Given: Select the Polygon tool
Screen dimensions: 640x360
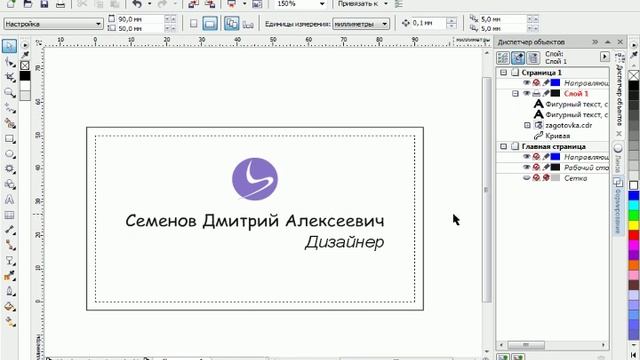Looking at the screenshot, I should click(10, 169).
